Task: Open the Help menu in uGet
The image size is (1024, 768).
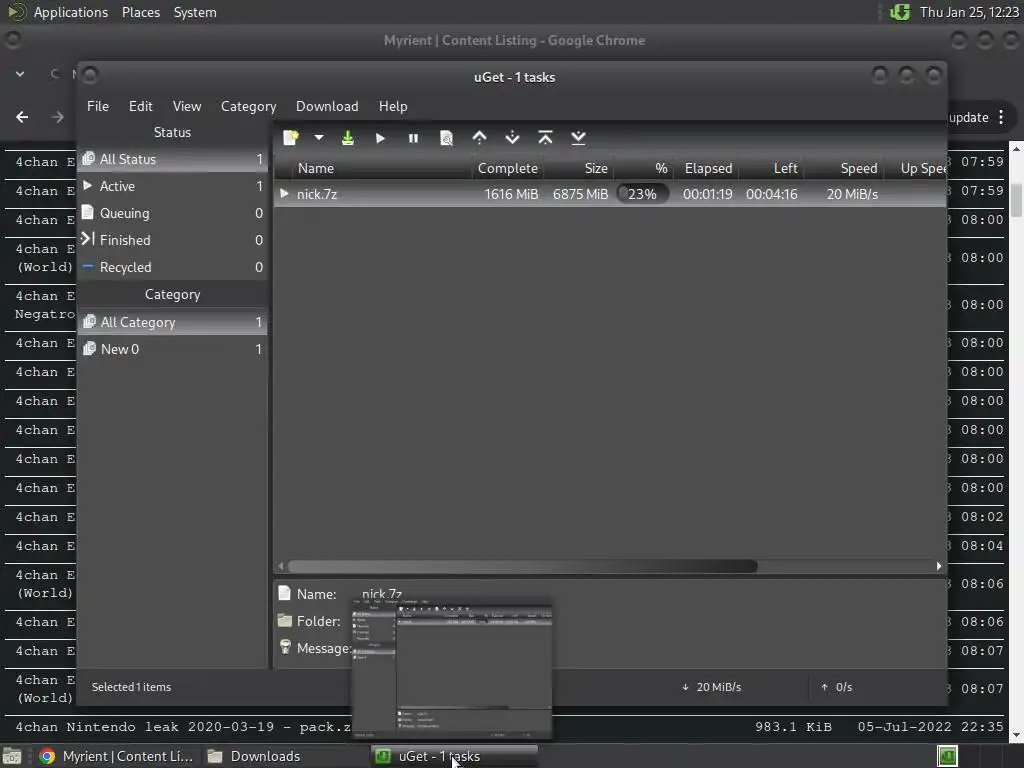Action: (x=393, y=106)
